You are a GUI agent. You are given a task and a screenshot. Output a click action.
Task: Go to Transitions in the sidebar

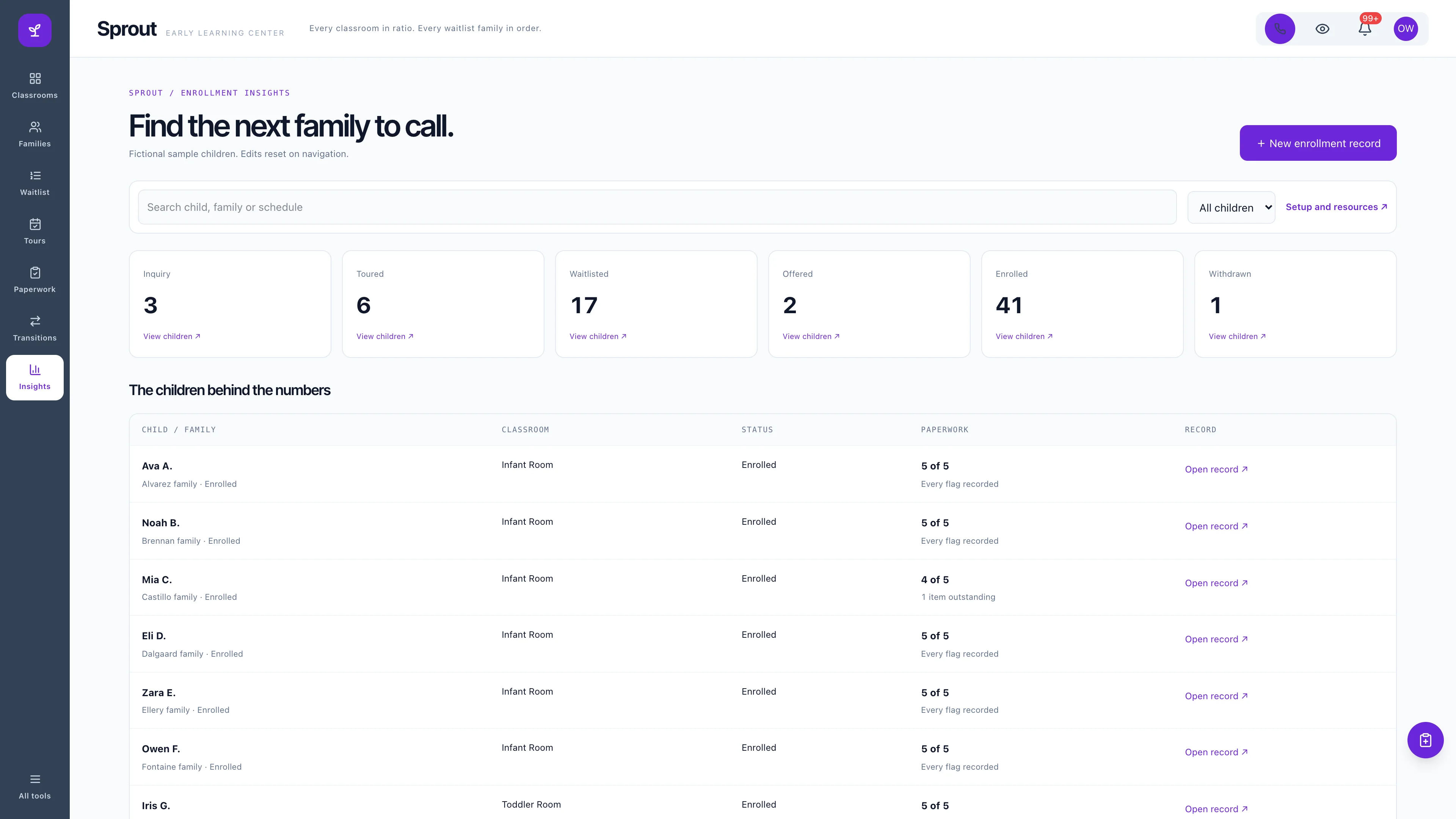(35, 329)
